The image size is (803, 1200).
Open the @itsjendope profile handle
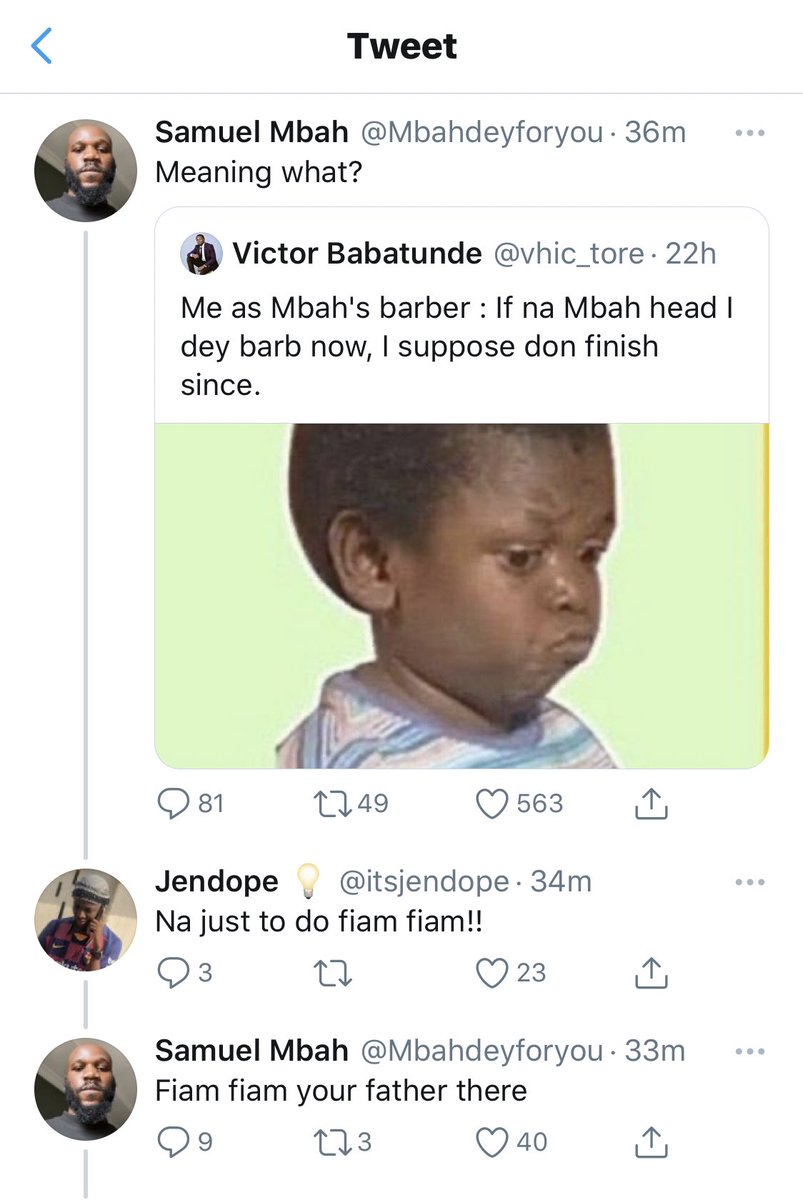[x=426, y=882]
